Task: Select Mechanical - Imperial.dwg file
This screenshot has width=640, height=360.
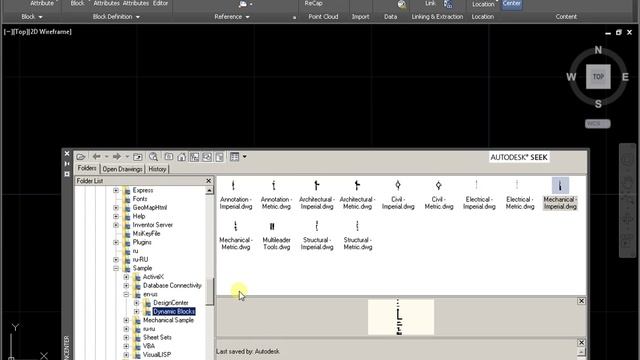Action: point(560,194)
